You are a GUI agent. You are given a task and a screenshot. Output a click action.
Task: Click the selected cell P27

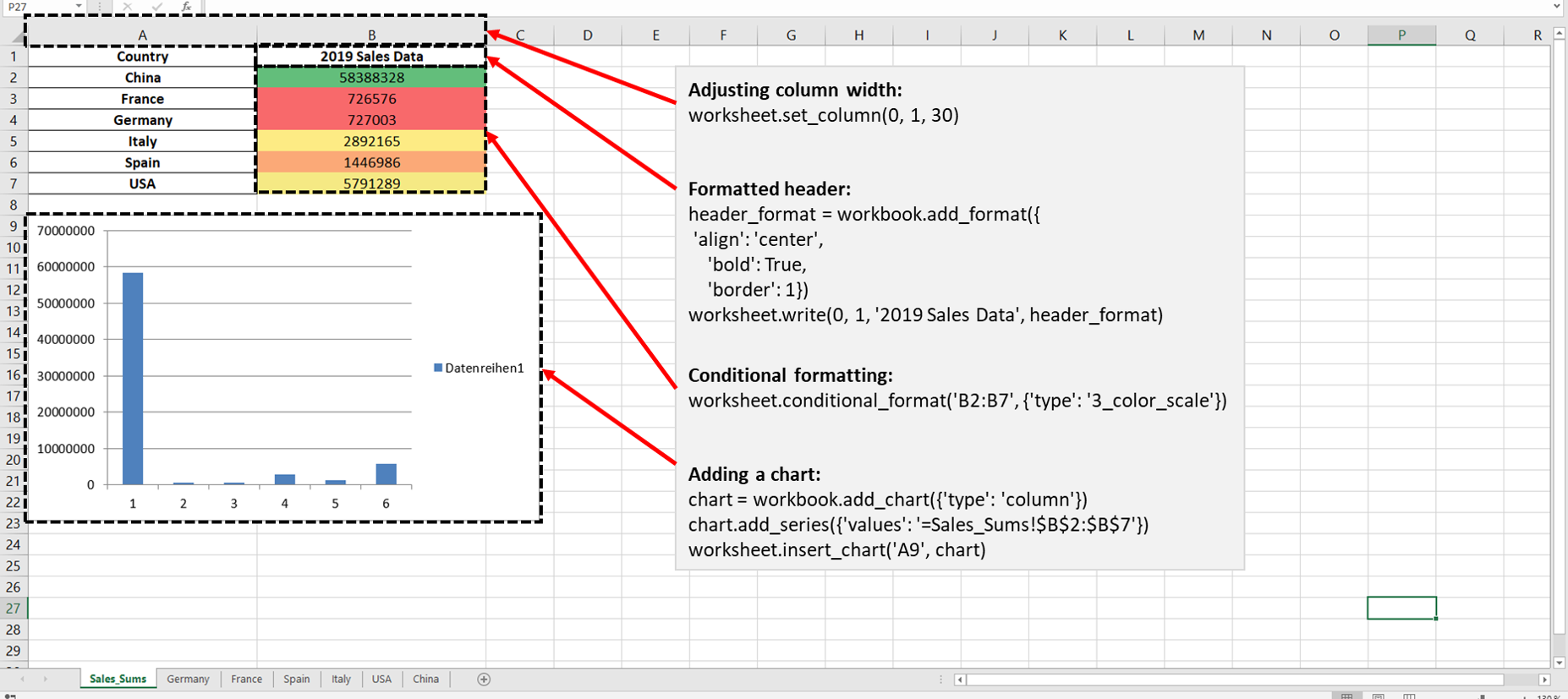point(1401,609)
